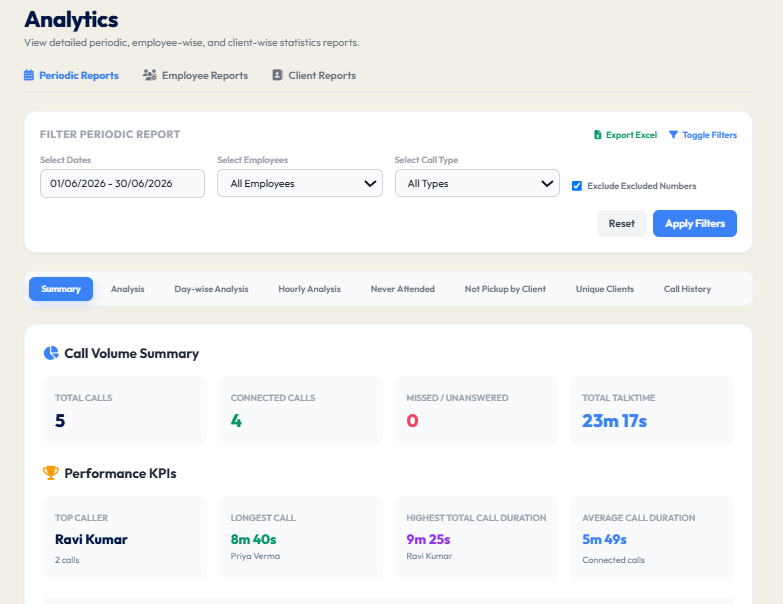
Task: Click the FILTER PERIODIC REPORT heading
Action: coord(110,134)
